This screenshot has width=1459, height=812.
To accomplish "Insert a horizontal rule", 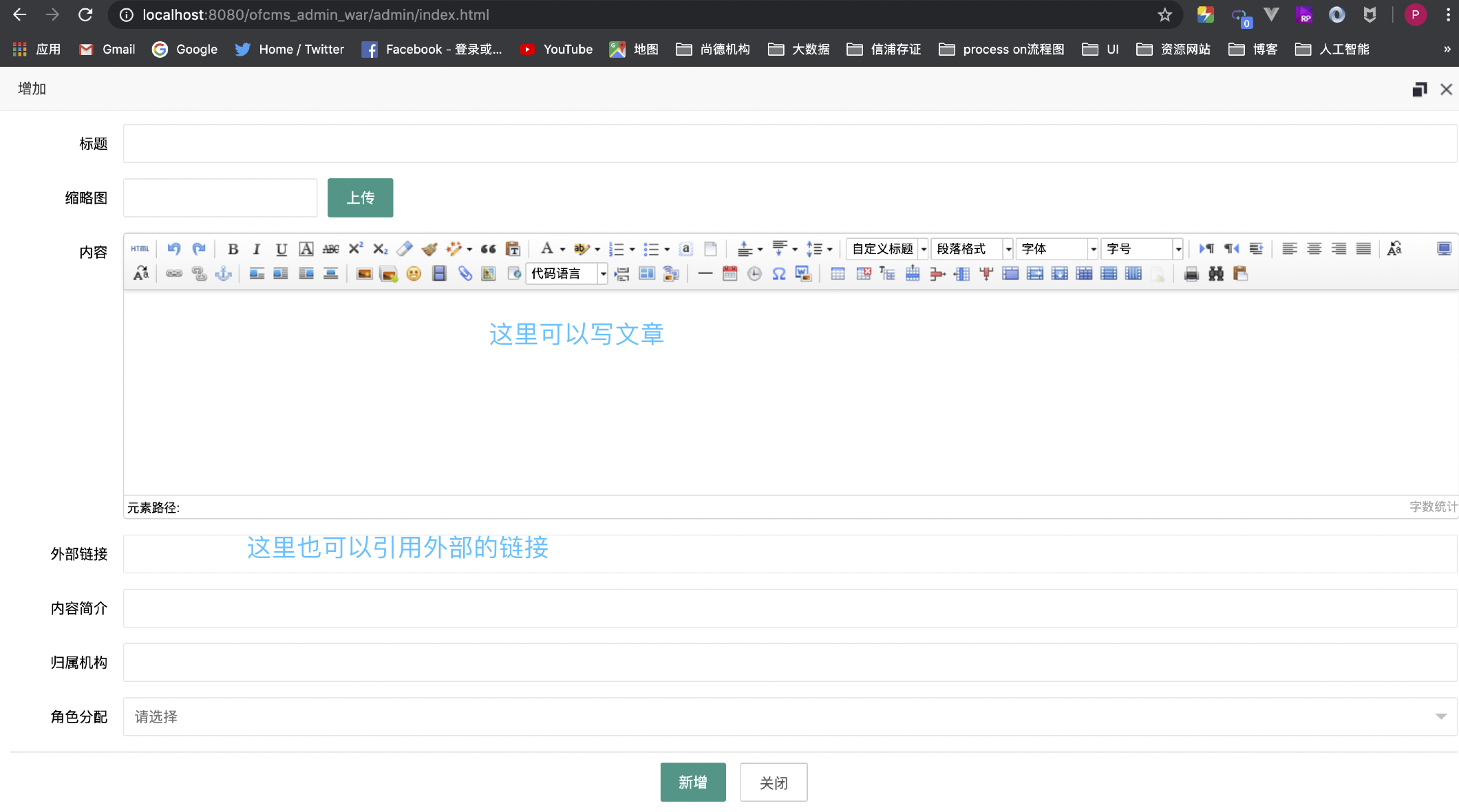I will (x=704, y=273).
